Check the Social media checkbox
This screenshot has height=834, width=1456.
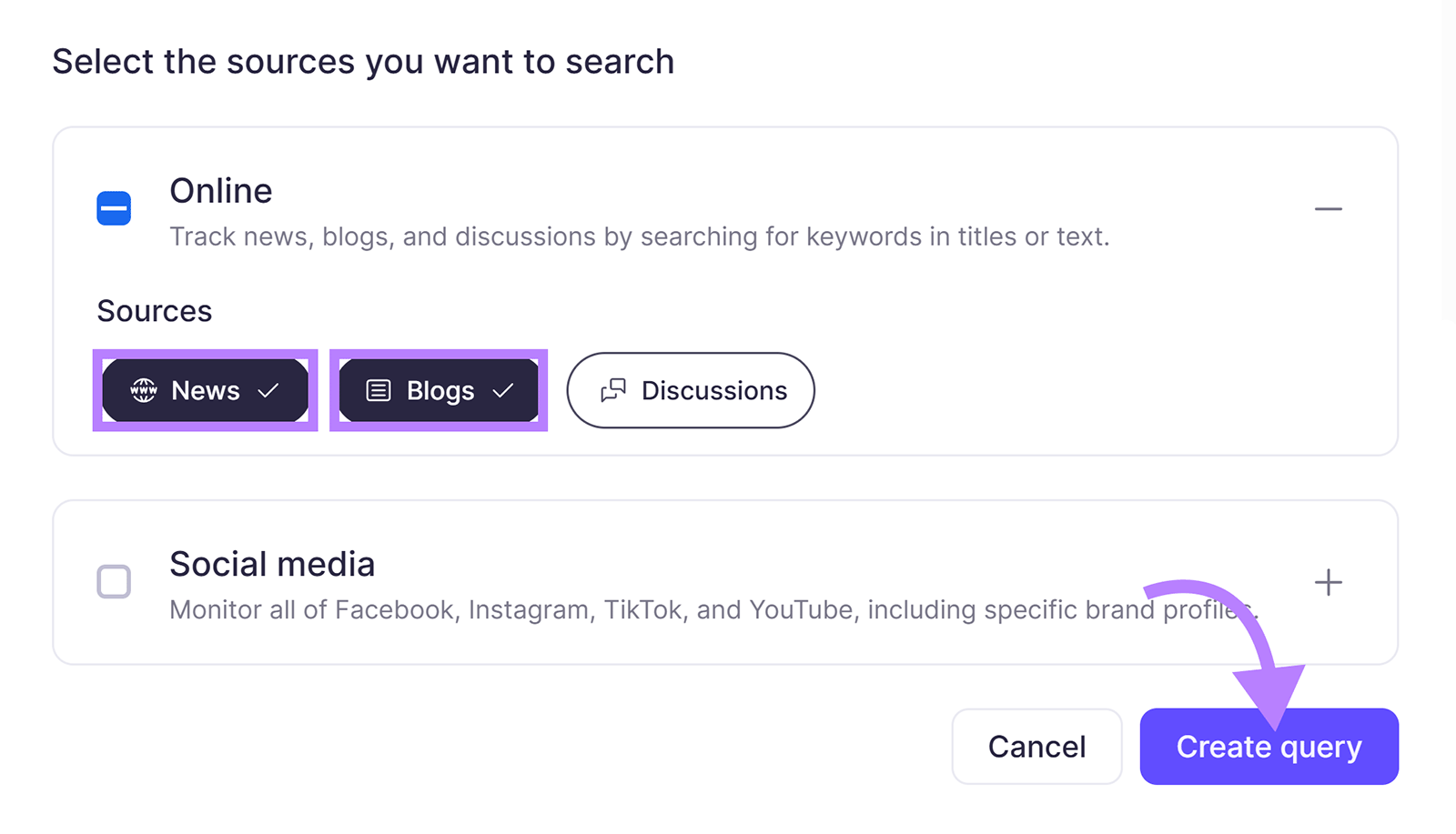point(114,582)
